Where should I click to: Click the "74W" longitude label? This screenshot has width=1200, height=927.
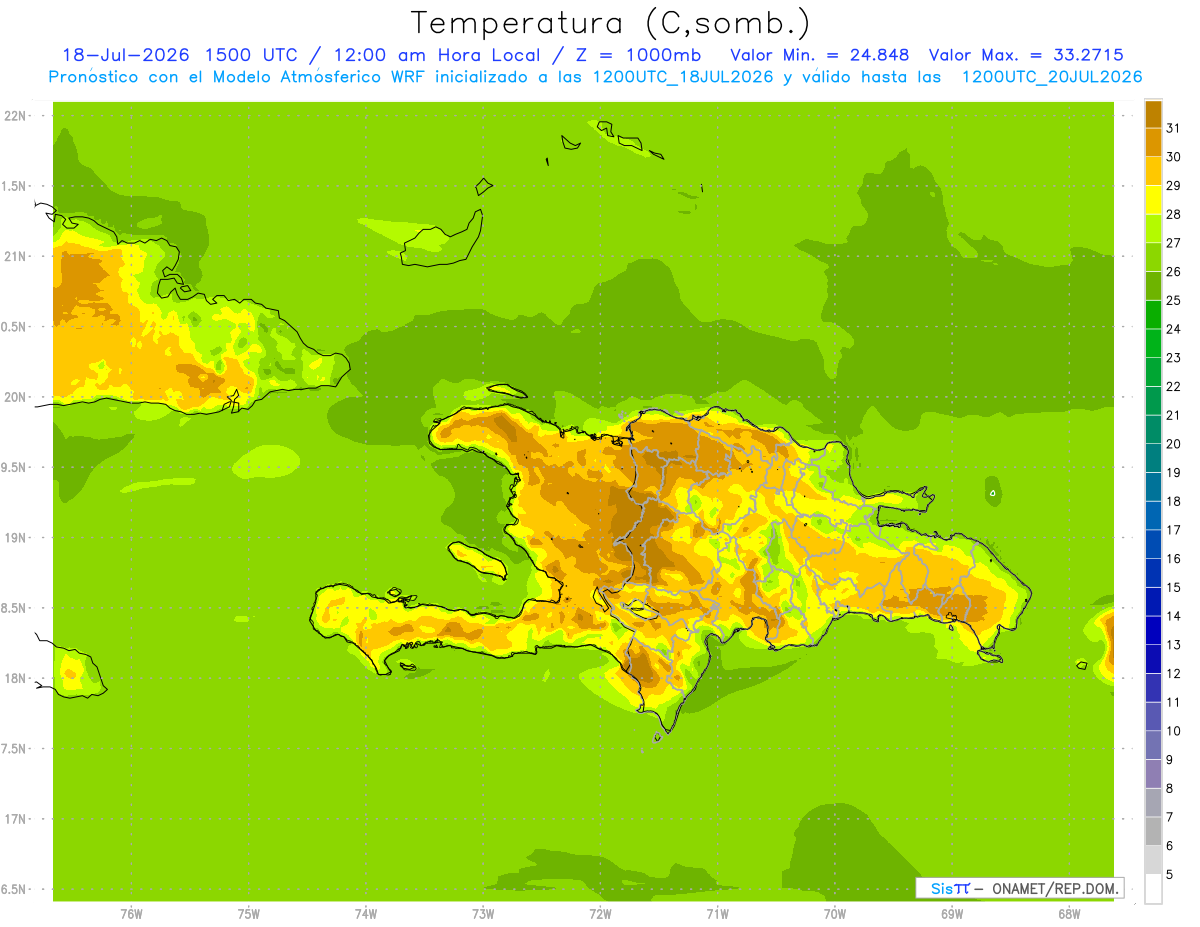[x=366, y=913]
